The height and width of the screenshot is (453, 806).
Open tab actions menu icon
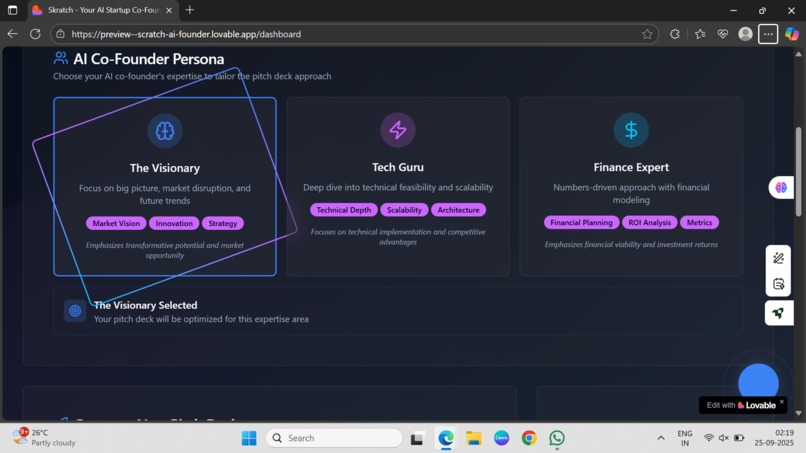pos(12,10)
